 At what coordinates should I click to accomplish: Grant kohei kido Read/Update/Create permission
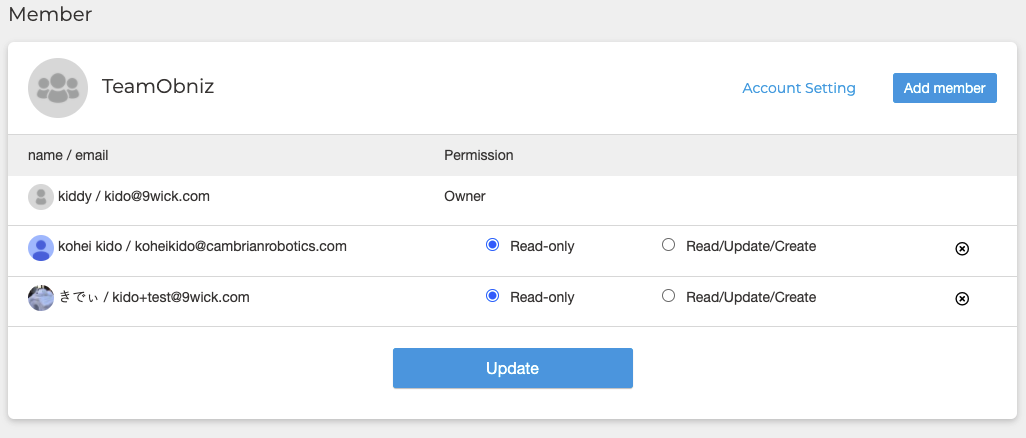[x=669, y=245]
